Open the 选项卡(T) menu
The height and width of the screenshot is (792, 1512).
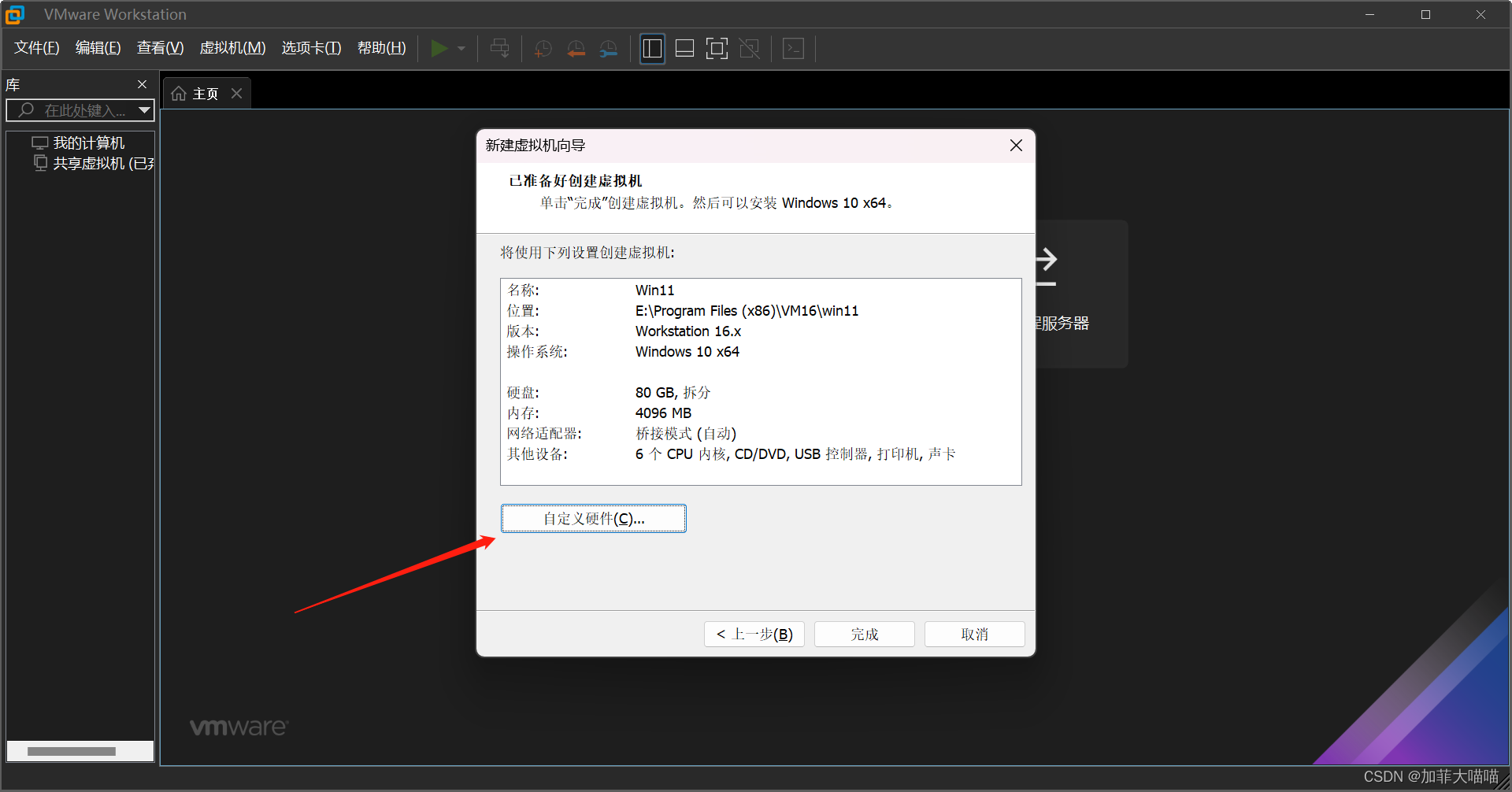point(311,48)
